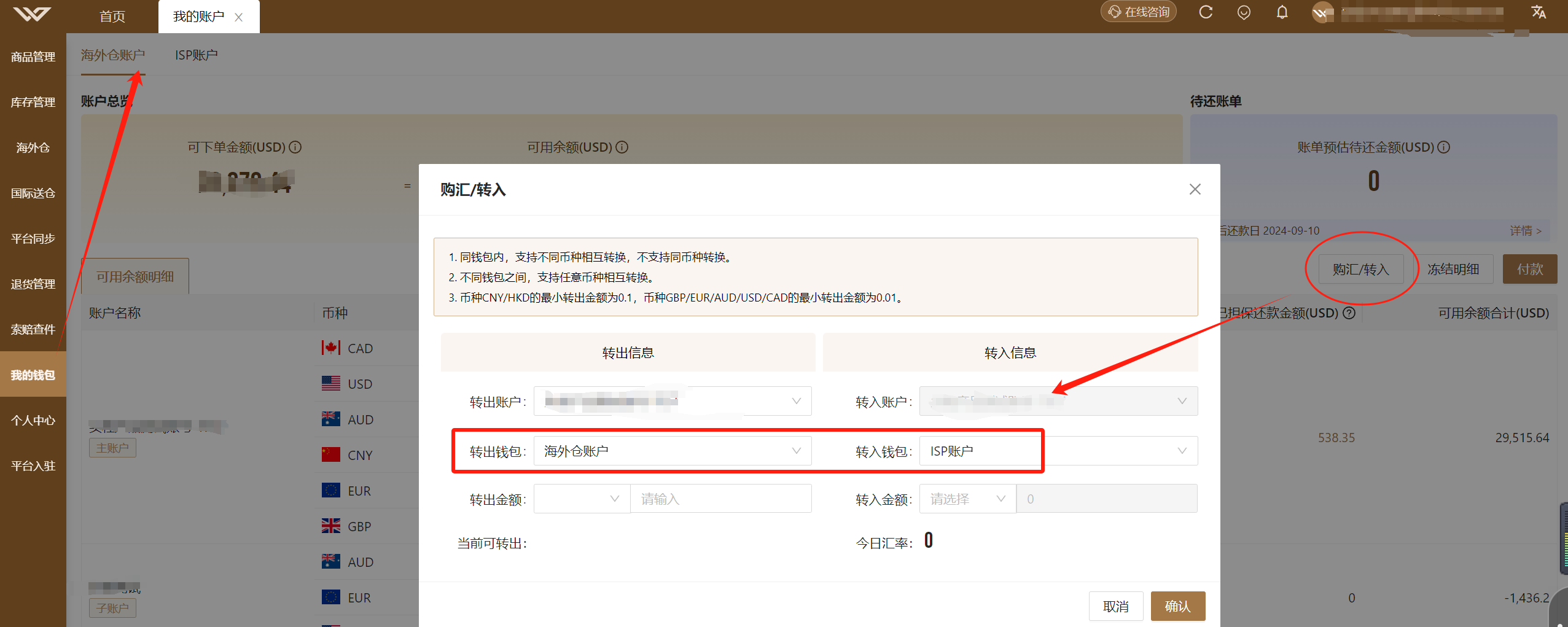Screen dimensions: 1568x627
Task: Open the 首页 tab
Action: click(112, 17)
